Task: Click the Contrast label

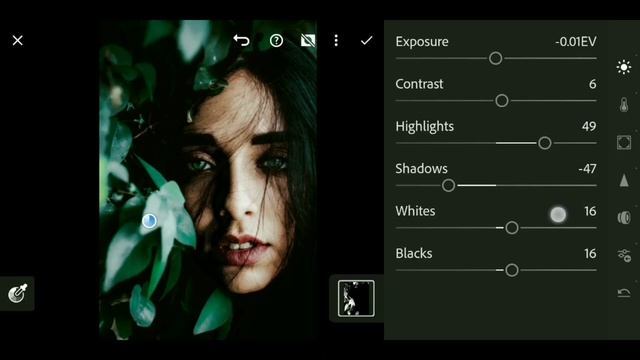Action: (419, 84)
